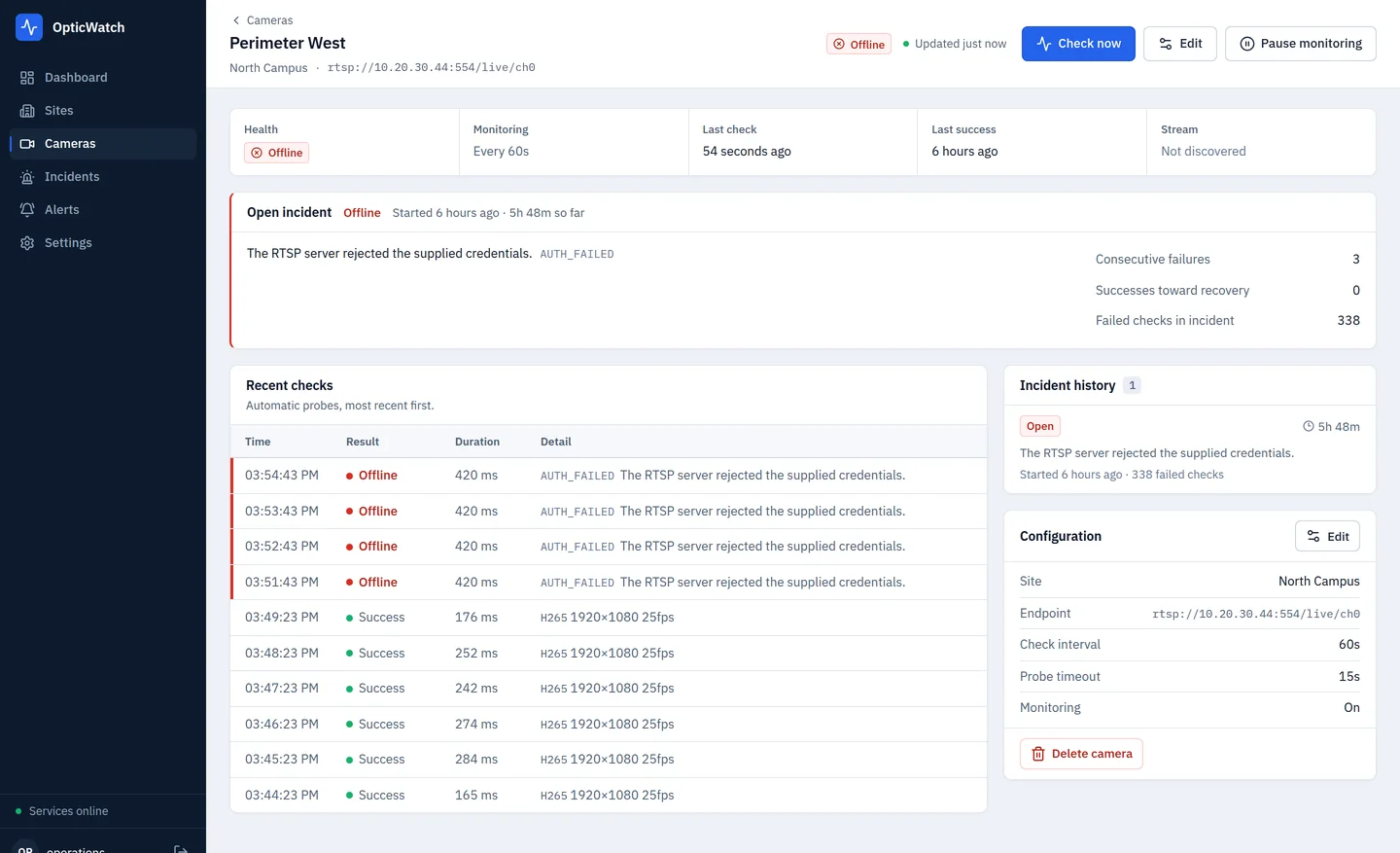
Task: Go back using the Cameras breadcrumb chevron
Action: click(236, 20)
